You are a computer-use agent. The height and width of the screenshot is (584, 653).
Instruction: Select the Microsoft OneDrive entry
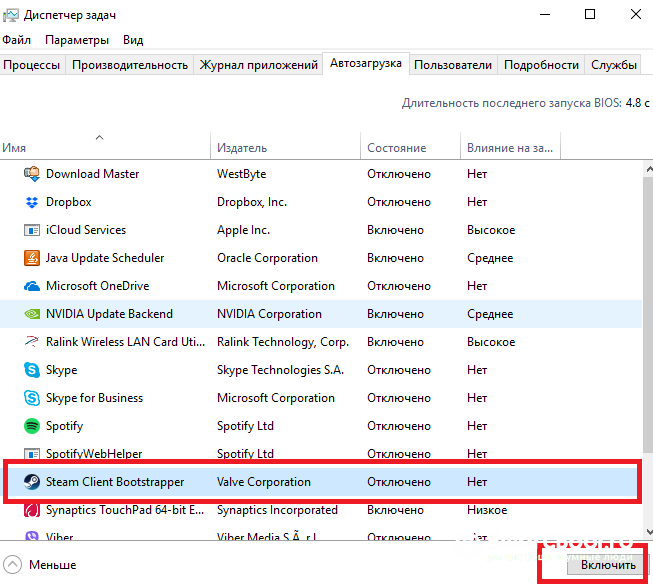pyautogui.click(x=97, y=286)
